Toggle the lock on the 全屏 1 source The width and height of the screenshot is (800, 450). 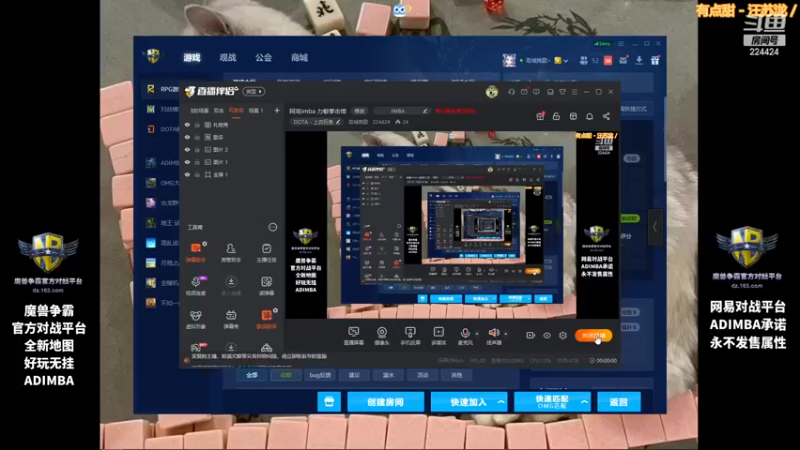[x=197, y=174]
